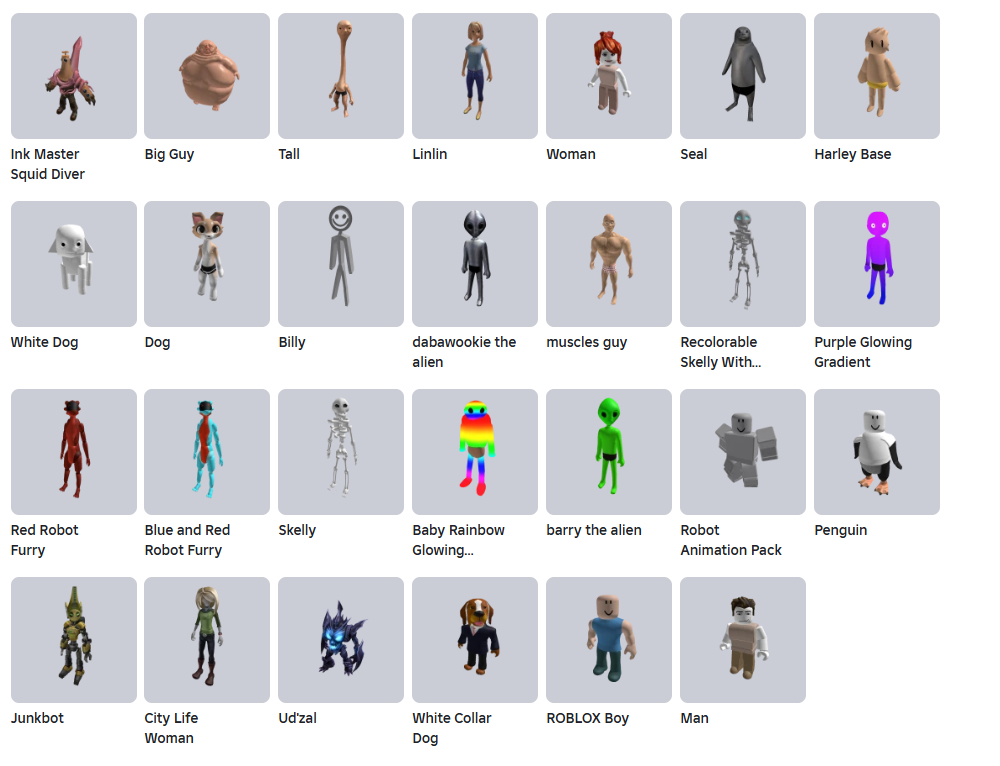Open the Ud'zal character thumbnail
Image resolution: width=1000 pixels, height=766 pixels.
coord(341,640)
